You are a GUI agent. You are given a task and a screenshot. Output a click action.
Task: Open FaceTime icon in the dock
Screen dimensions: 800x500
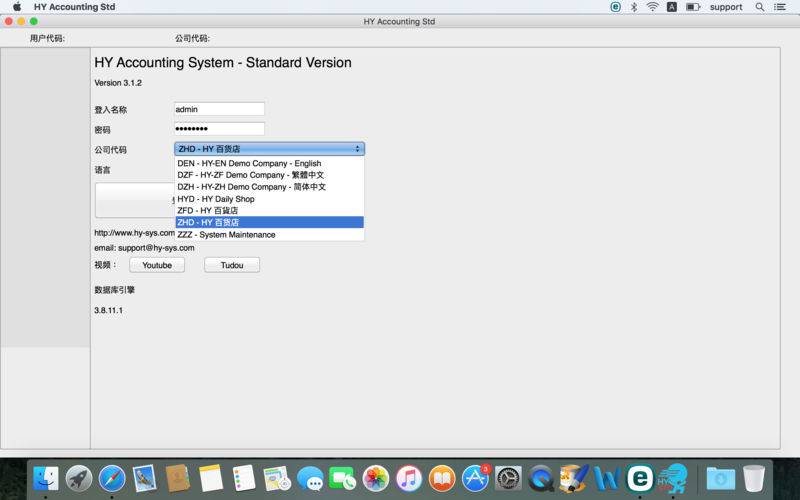tap(343, 479)
